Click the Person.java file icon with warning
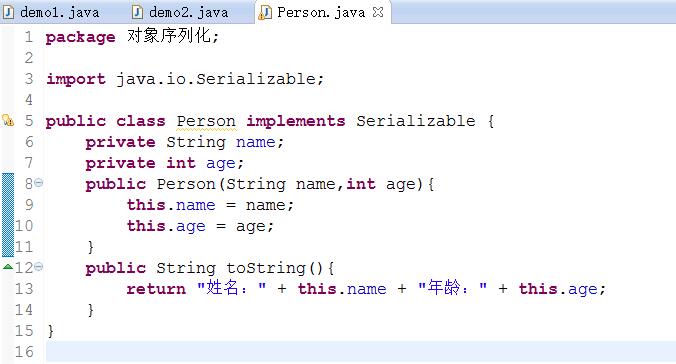 [265, 13]
